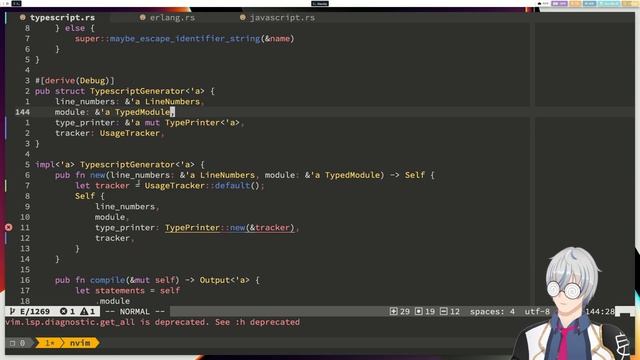Click '#[derive(Debug)]' attribute line
Screen dimensions: 640x360
(x=75, y=80)
